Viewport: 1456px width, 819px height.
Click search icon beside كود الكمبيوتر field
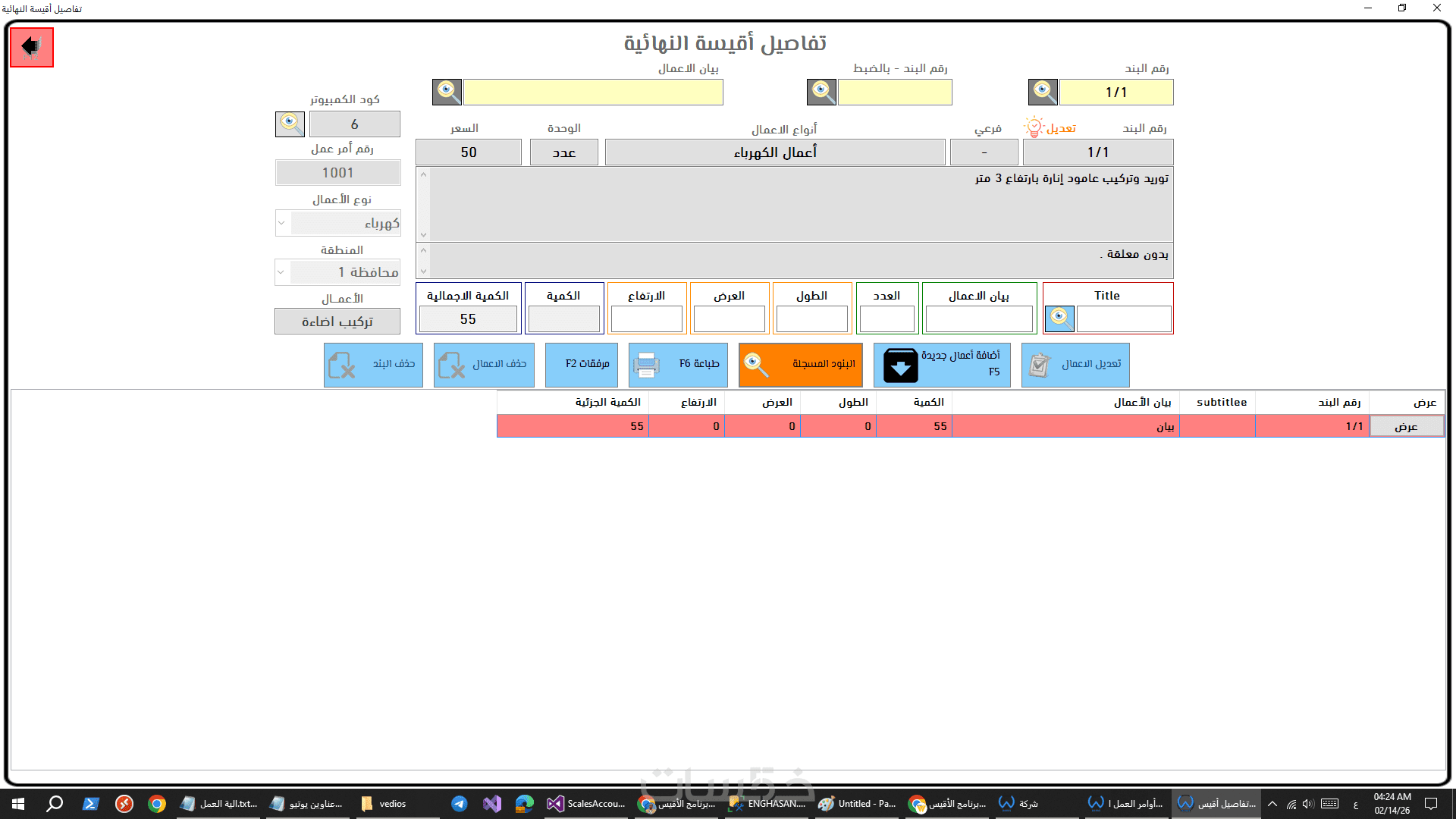click(290, 124)
